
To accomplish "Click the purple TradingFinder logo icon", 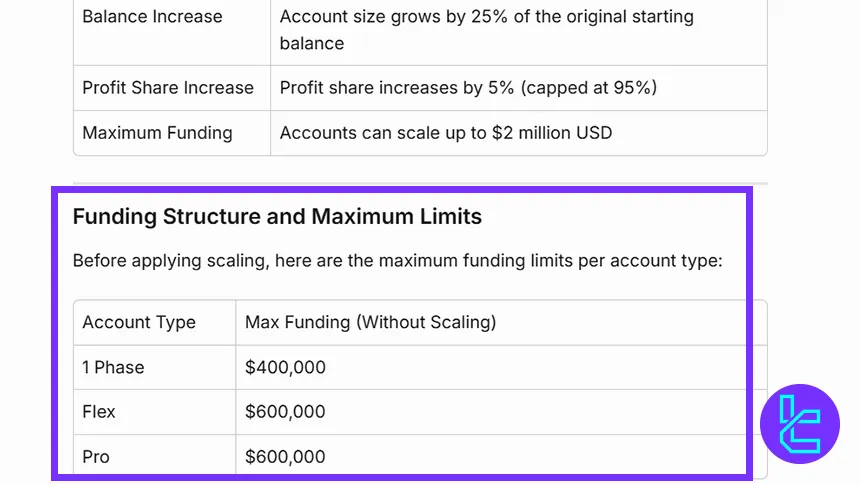I will coord(799,423).
